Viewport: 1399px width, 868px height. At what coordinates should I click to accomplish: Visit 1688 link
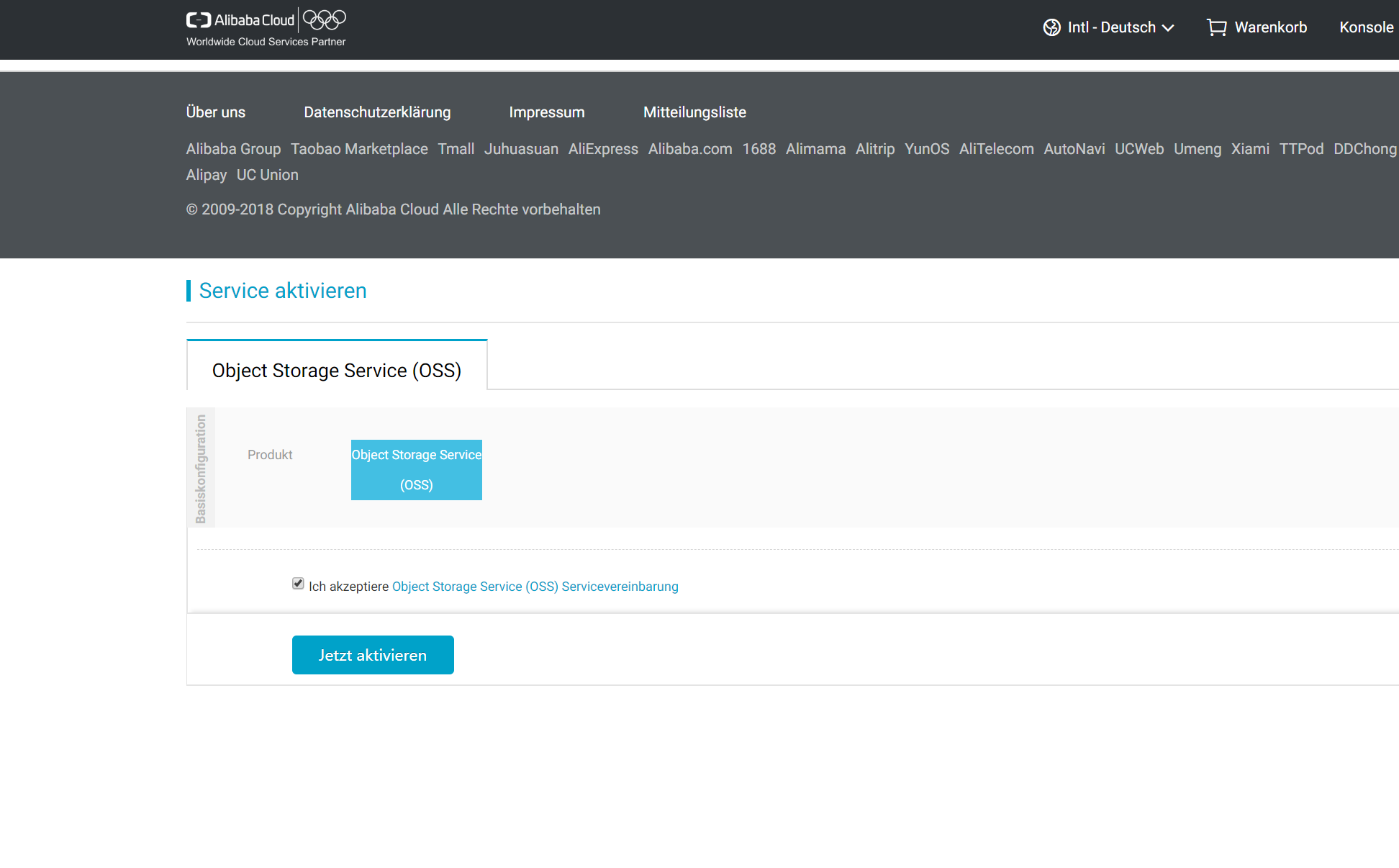(759, 149)
